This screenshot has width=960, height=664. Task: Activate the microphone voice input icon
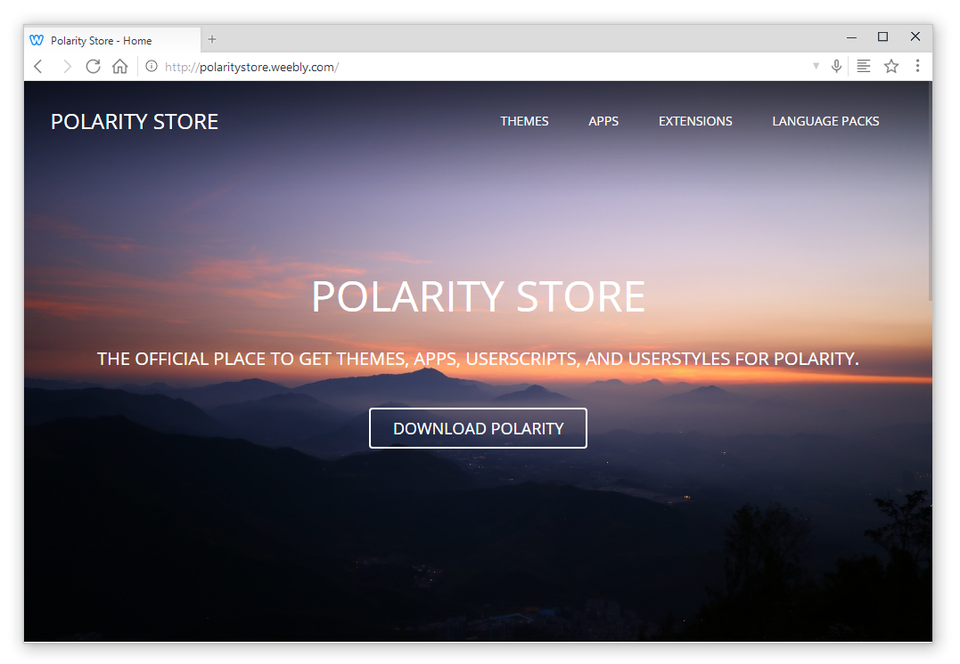tap(836, 66)
